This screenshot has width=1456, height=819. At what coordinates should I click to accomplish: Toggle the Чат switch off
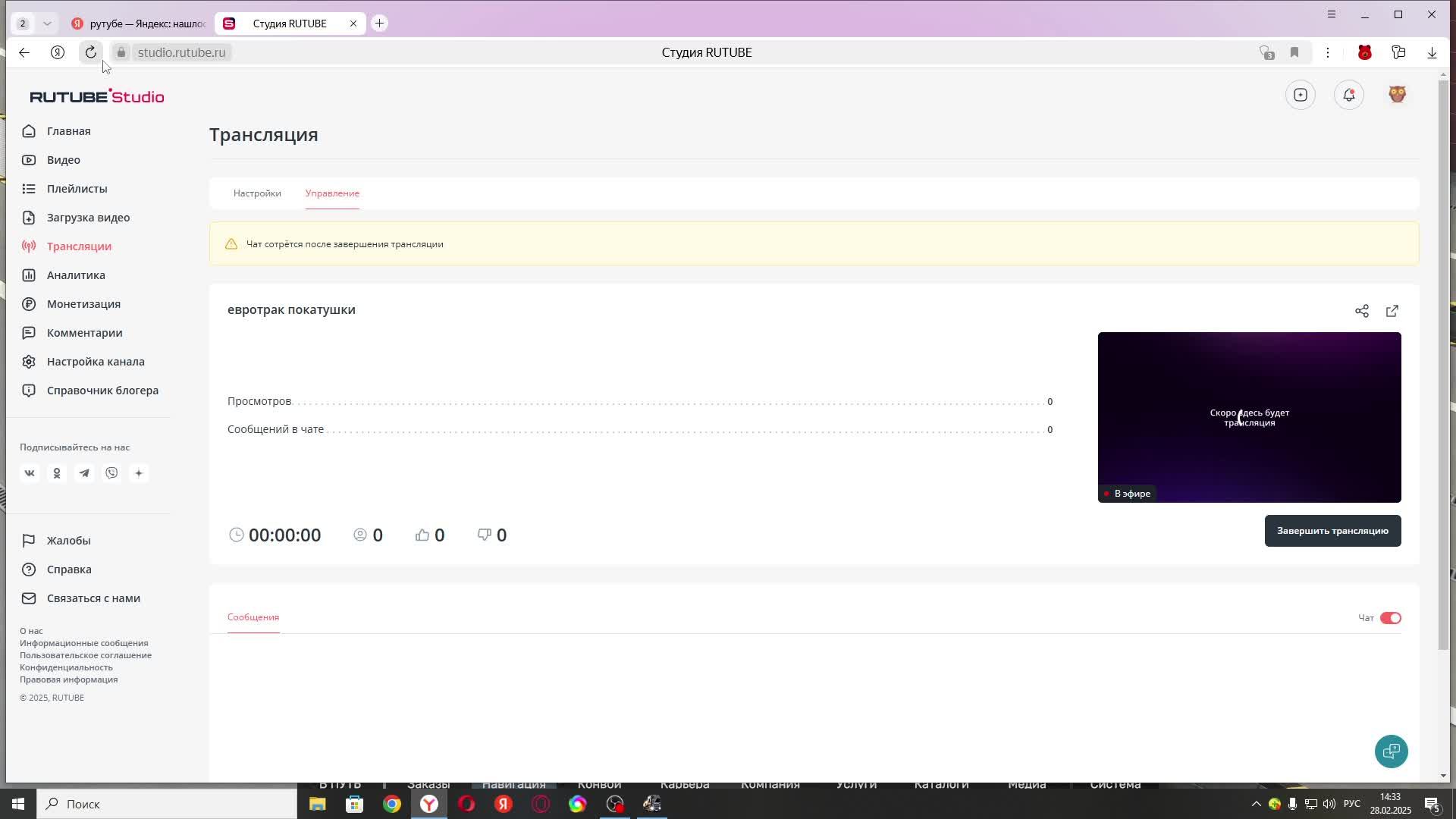pos(1390,618)
